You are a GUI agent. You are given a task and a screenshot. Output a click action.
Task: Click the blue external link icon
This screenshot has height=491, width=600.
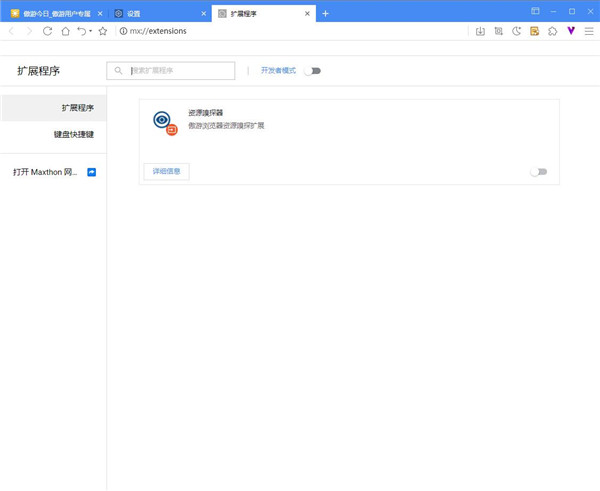[91, 172]
